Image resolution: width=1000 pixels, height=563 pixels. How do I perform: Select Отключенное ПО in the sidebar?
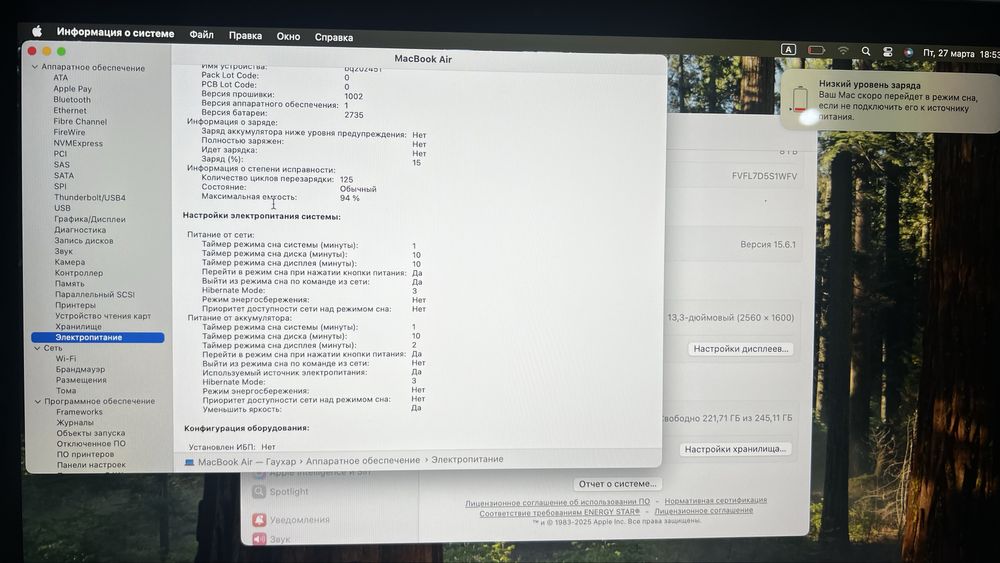[91, 444]
